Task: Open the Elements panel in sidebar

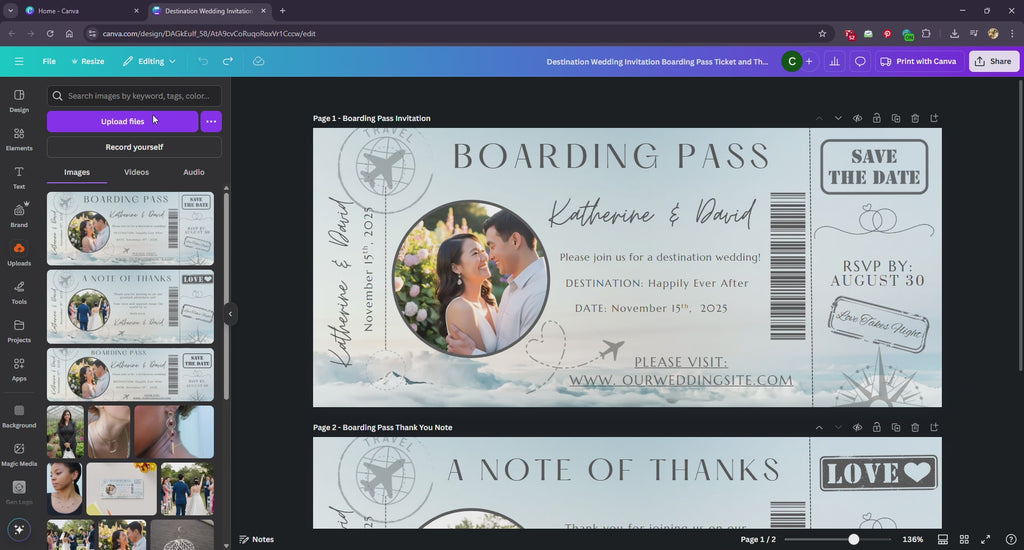Action: coord(19,139)
